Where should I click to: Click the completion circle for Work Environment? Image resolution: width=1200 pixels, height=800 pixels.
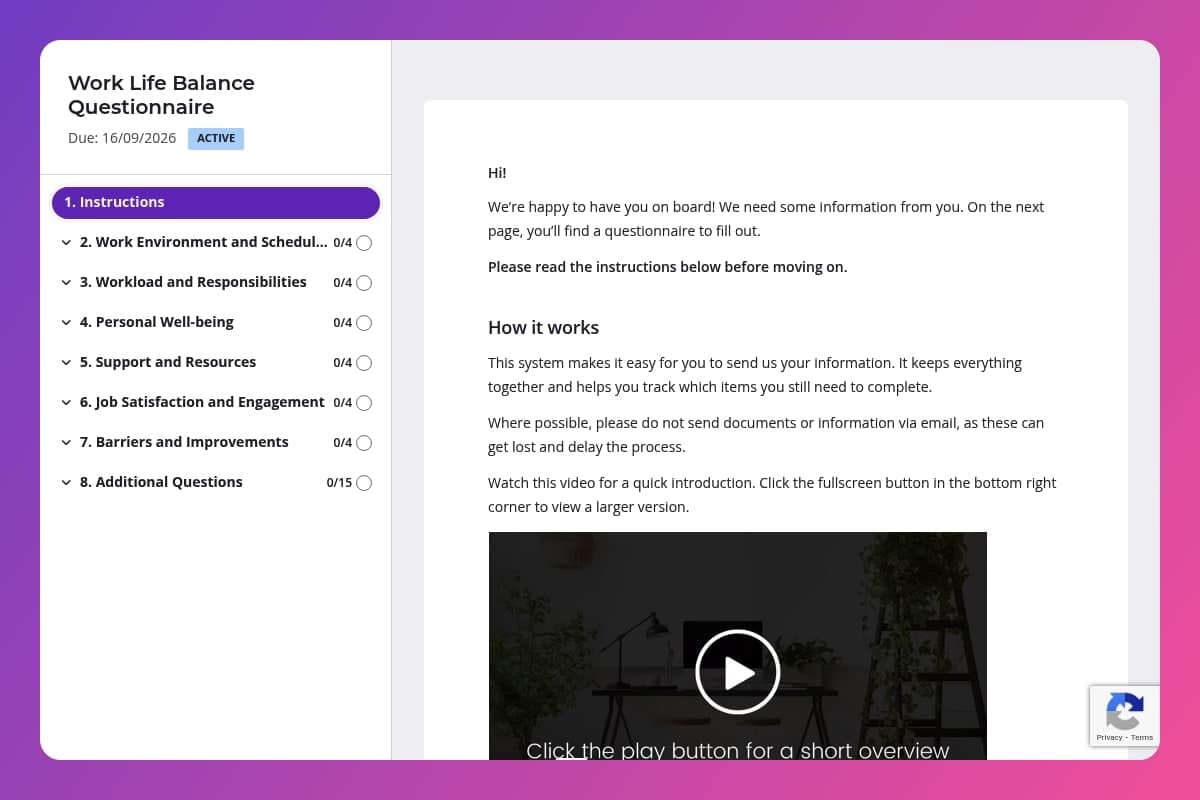(x=363, y=242)
